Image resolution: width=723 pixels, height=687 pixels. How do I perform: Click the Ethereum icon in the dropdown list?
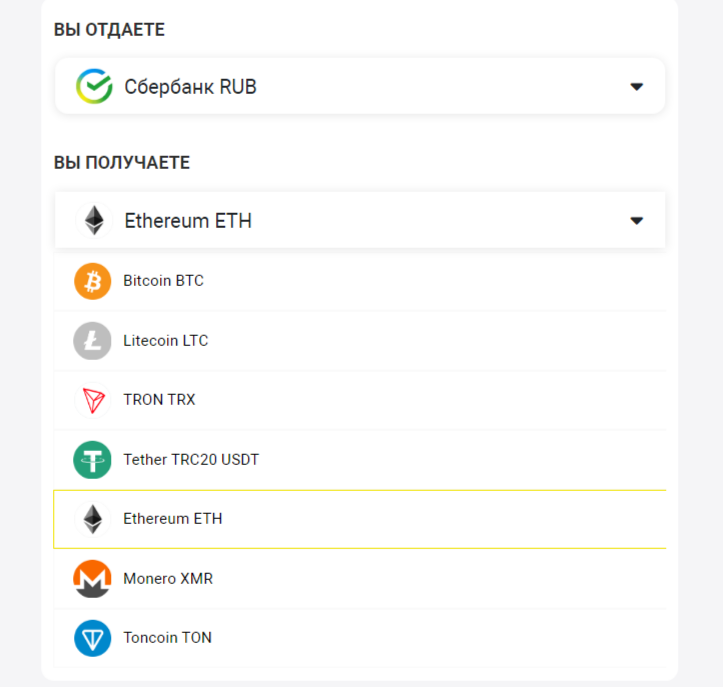[92, 519]
